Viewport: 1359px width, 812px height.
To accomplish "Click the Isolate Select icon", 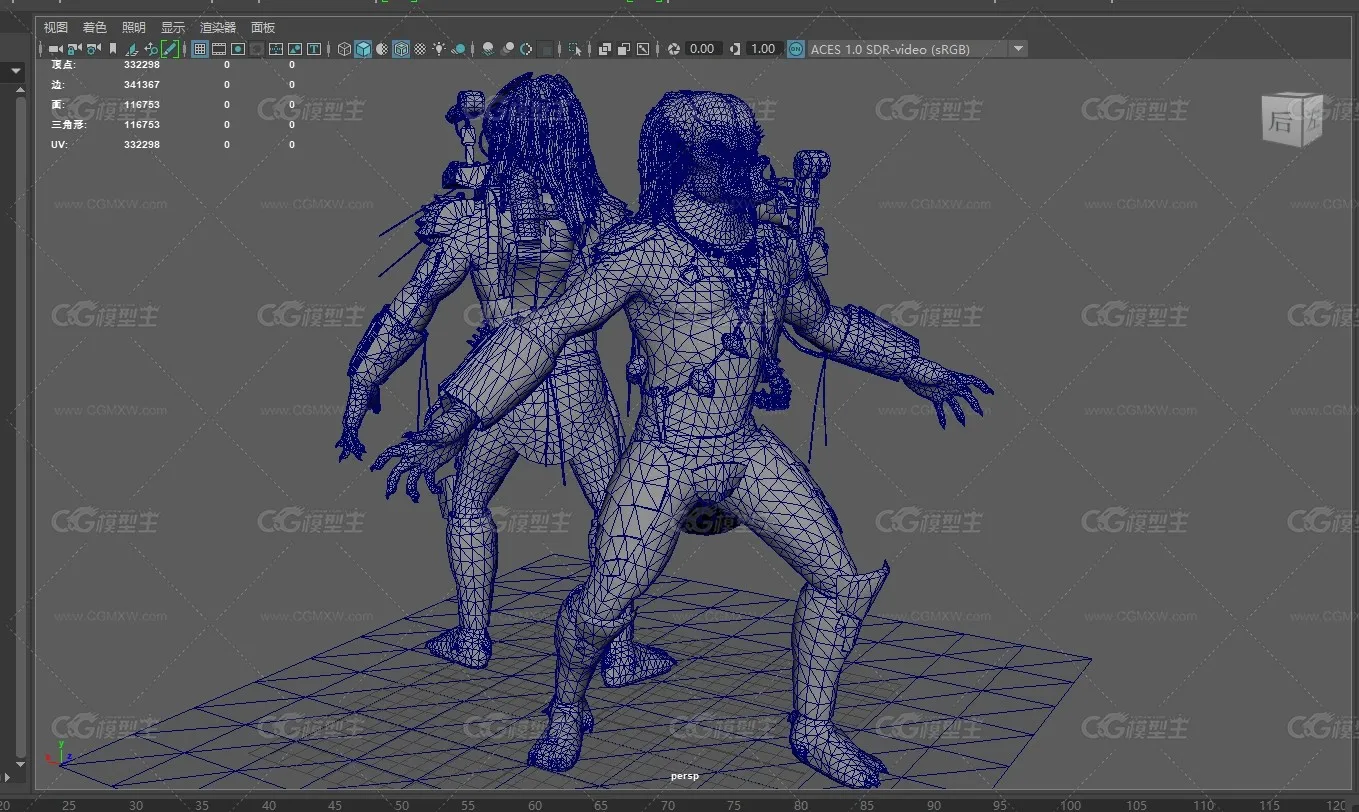I will tap(574, 49).
